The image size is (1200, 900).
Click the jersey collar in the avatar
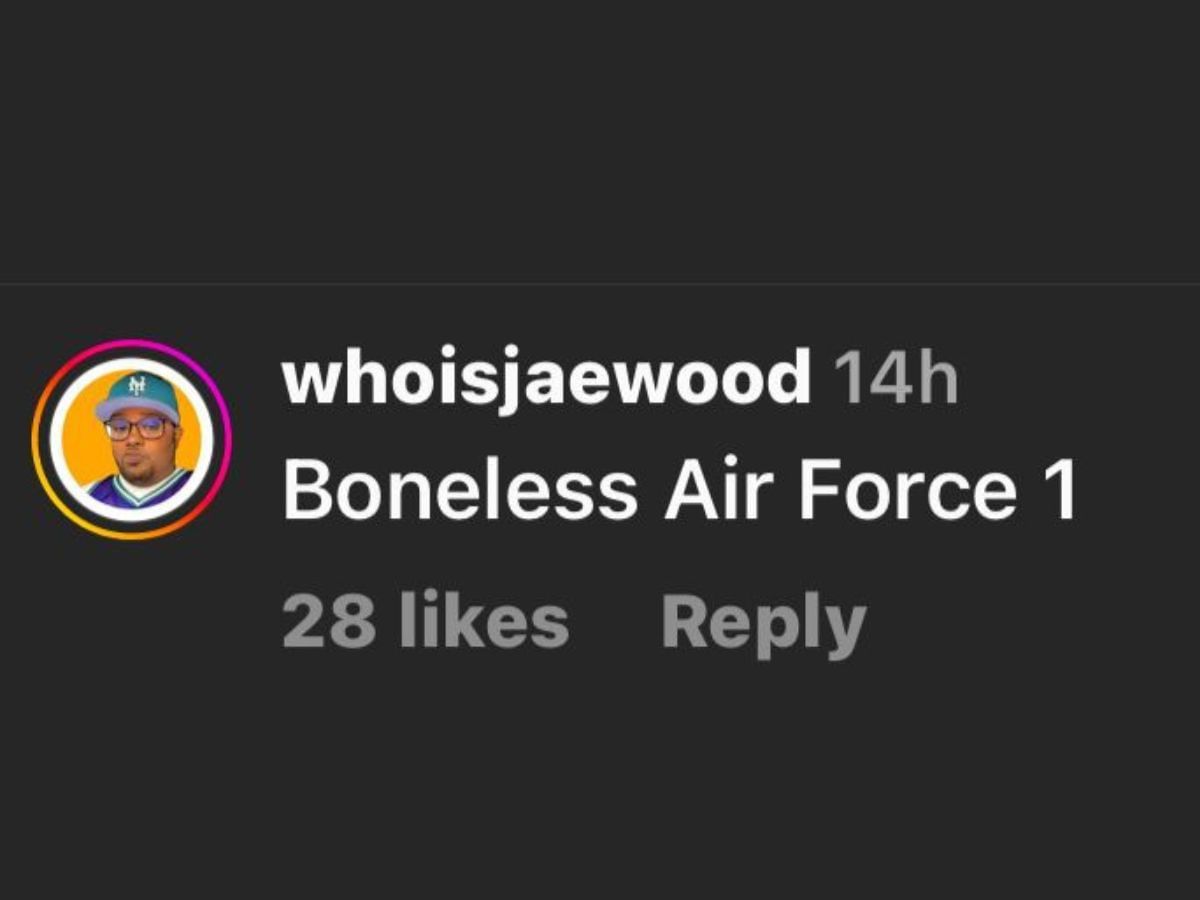[139, 486]
